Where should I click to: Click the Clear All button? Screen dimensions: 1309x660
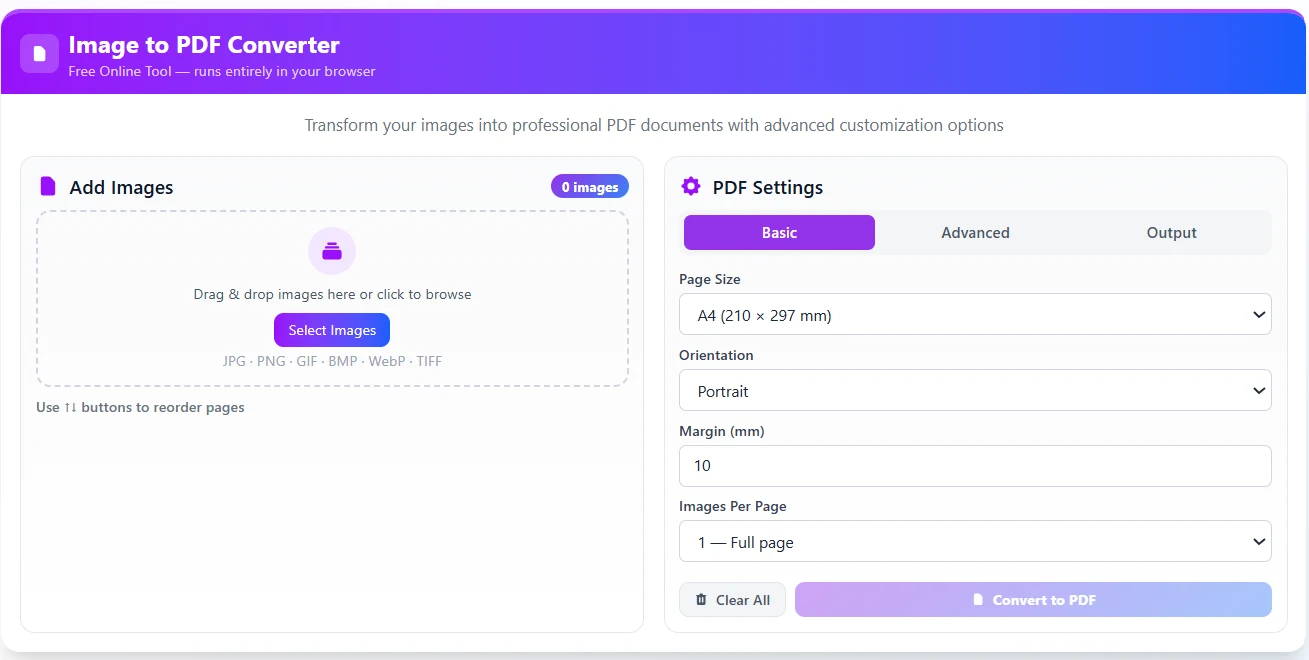tap(732, 600)
